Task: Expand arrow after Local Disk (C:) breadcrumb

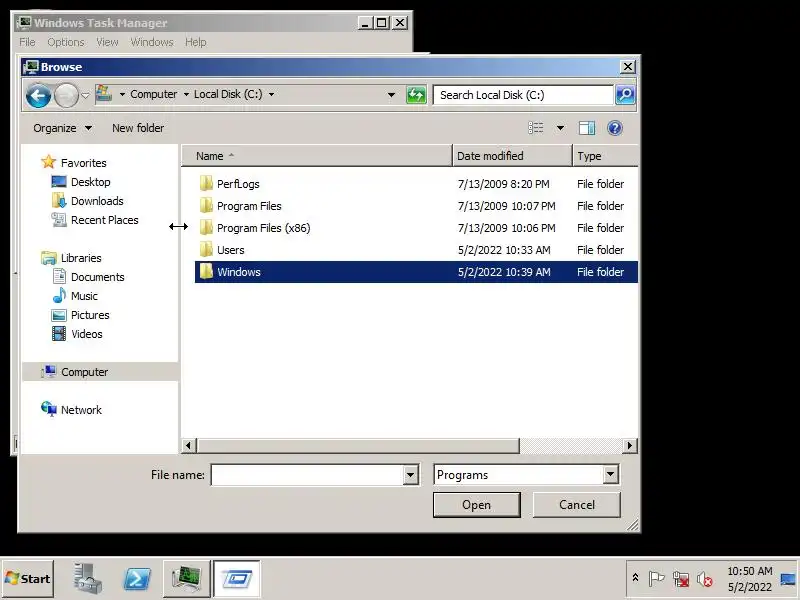Action: click(271, 94)
